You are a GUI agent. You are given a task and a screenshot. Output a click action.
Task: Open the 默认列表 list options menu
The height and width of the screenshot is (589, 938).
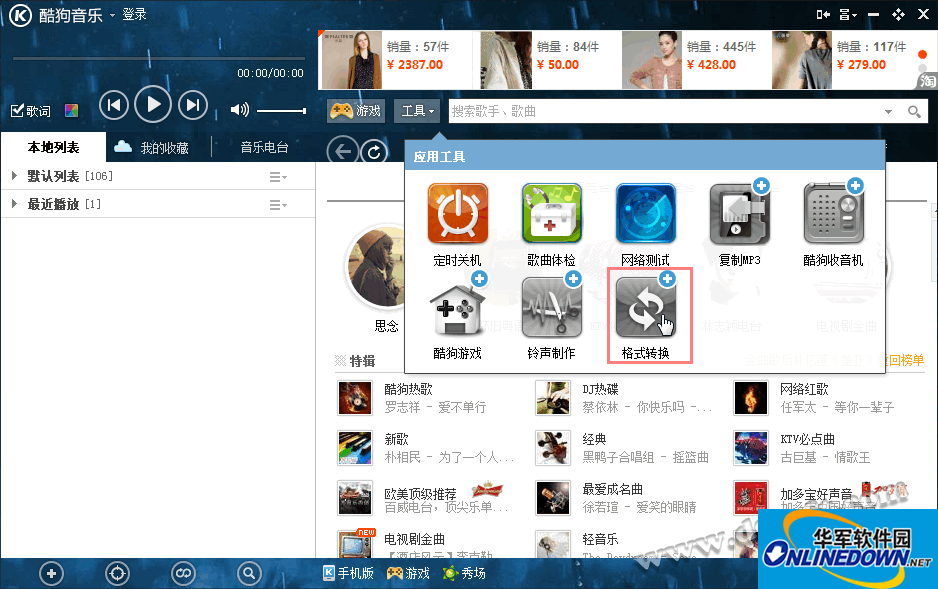(x=278, y=176)
